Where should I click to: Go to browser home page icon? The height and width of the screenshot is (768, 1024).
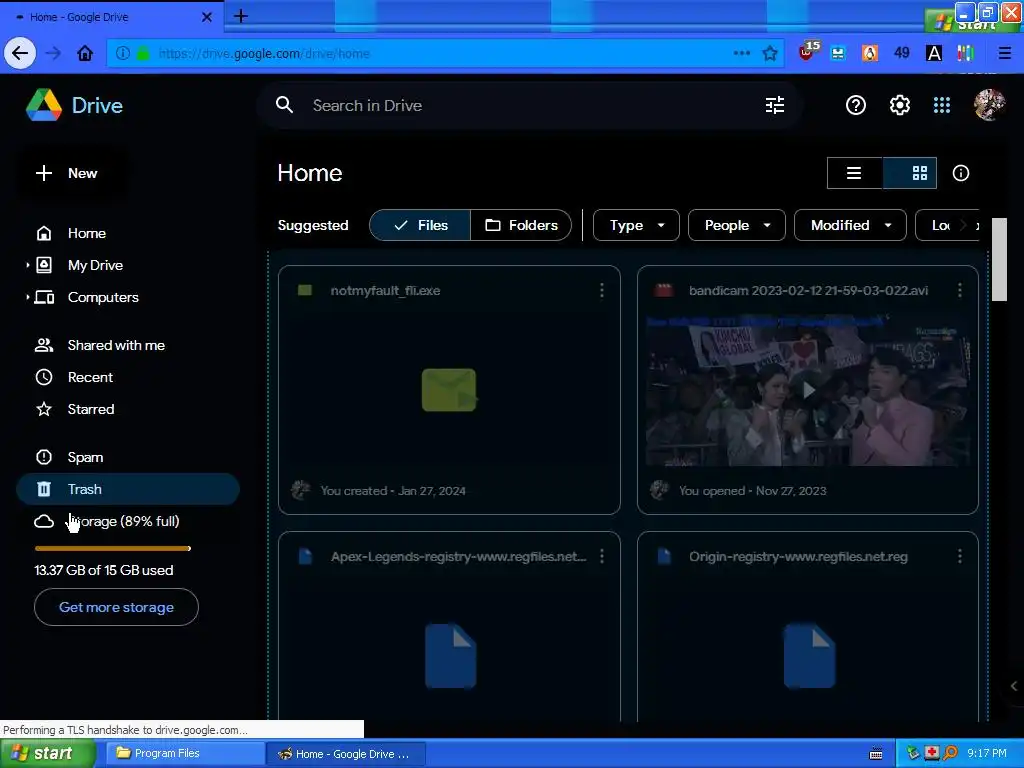(85, 53)
